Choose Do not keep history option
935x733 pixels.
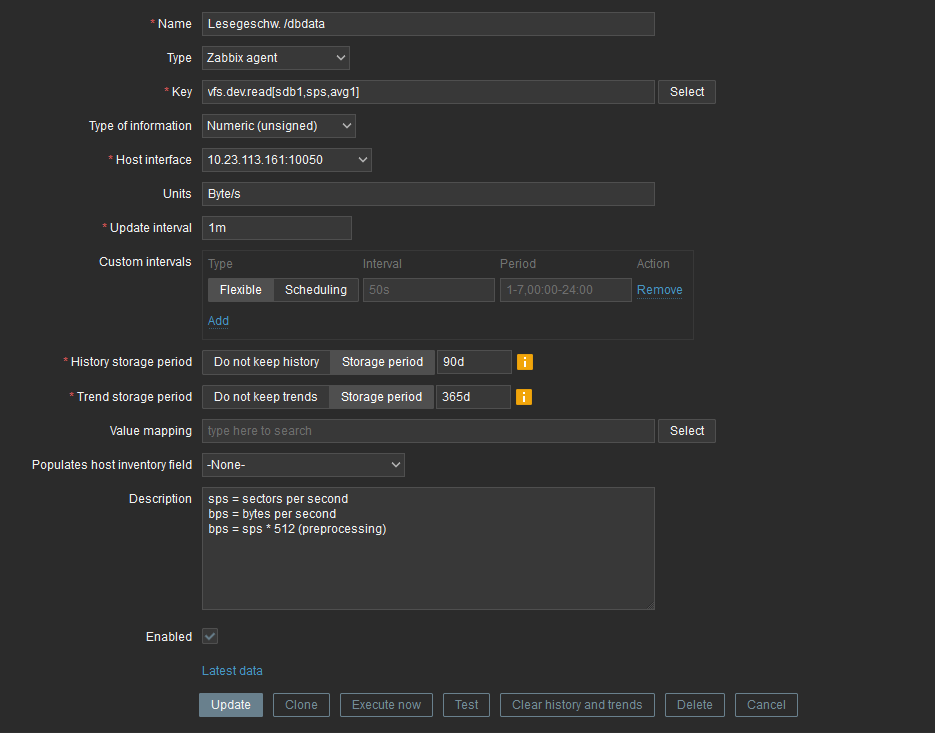(x=266, y=362)
